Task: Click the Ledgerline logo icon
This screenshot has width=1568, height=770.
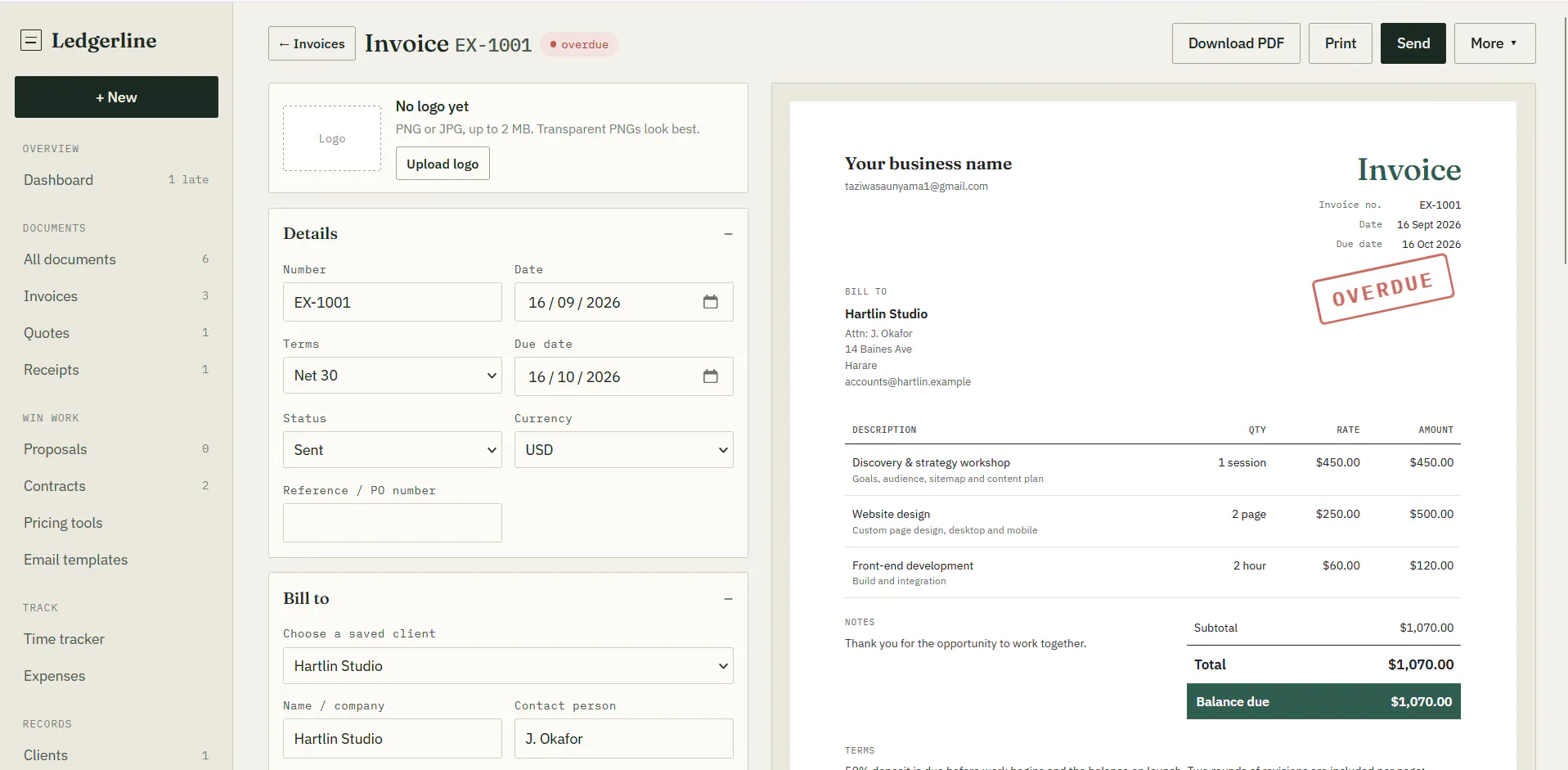Action: [x=31, y=40]
